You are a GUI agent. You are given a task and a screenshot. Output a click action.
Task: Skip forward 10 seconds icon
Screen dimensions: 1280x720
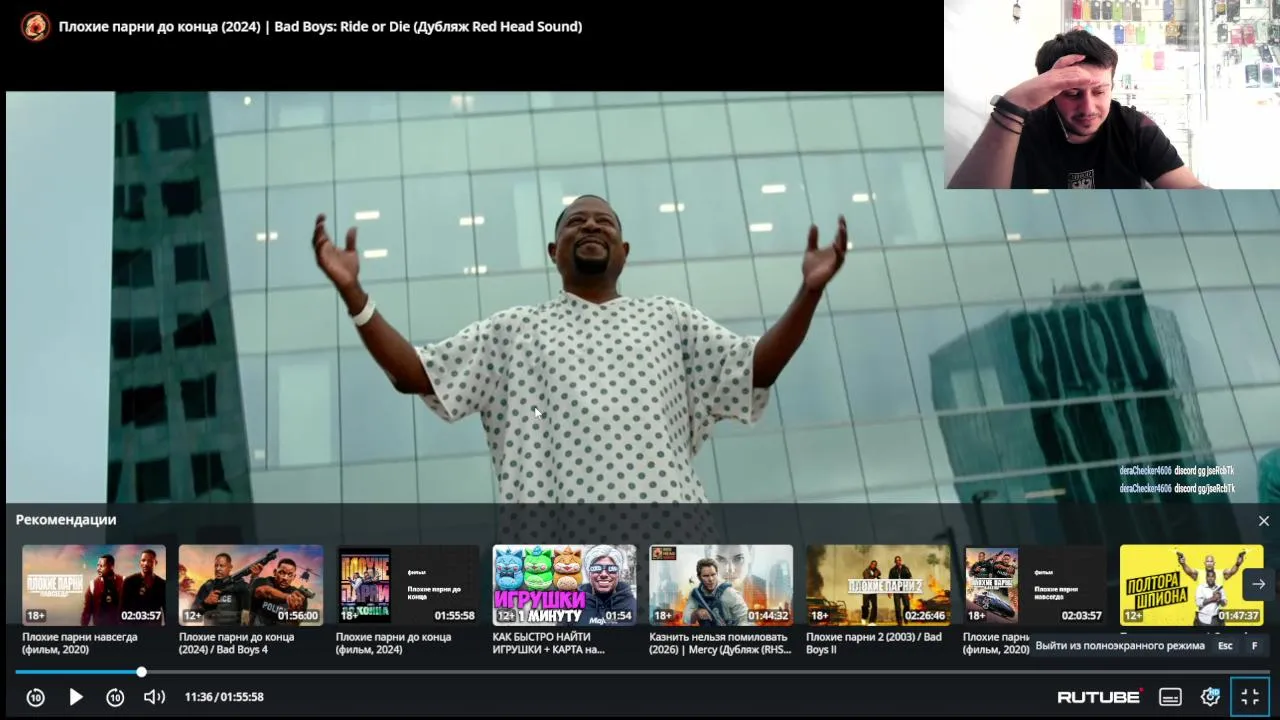115,697
